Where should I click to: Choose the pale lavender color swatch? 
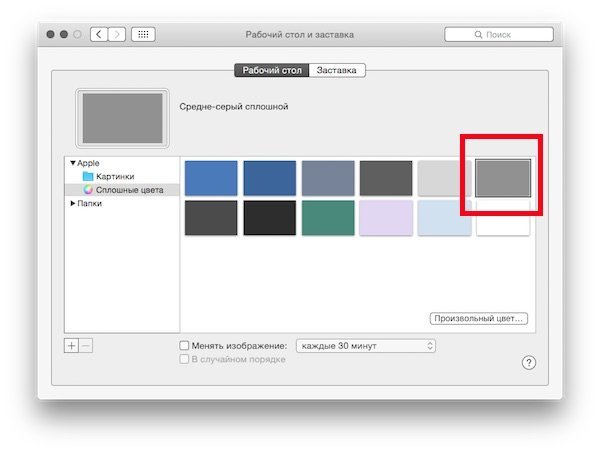[x=386, y=218]
